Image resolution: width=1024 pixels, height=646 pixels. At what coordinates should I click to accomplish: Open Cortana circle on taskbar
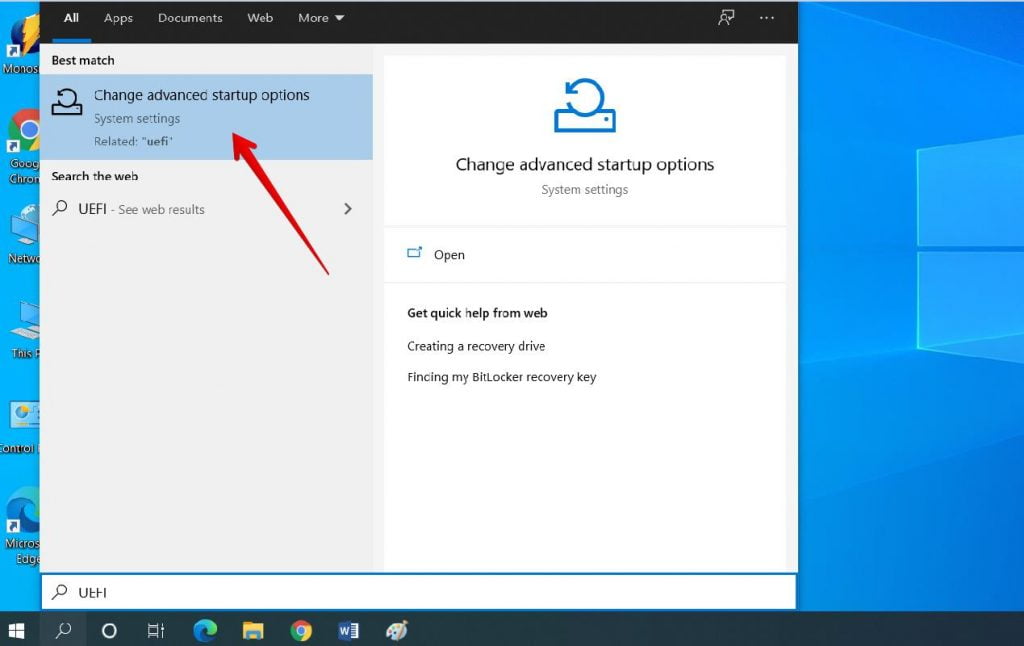pyautogui.click(x=109, y=630)
